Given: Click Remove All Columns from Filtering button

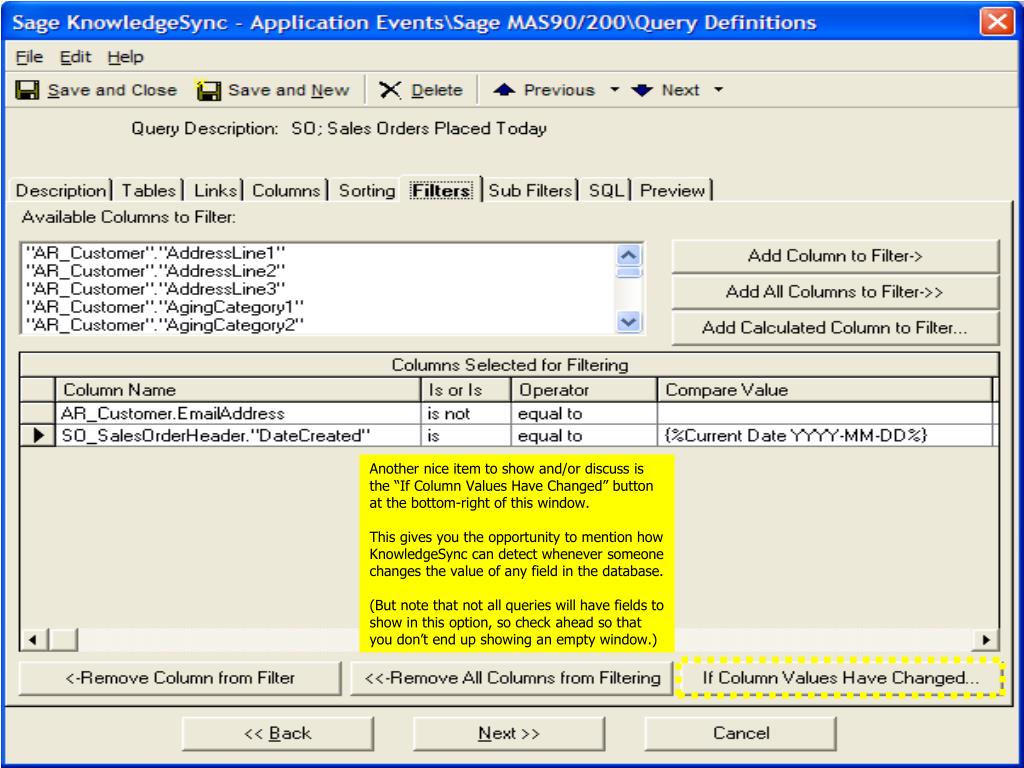Looking at the screenshot, I should pyautogui.click(x=512, y=678).
